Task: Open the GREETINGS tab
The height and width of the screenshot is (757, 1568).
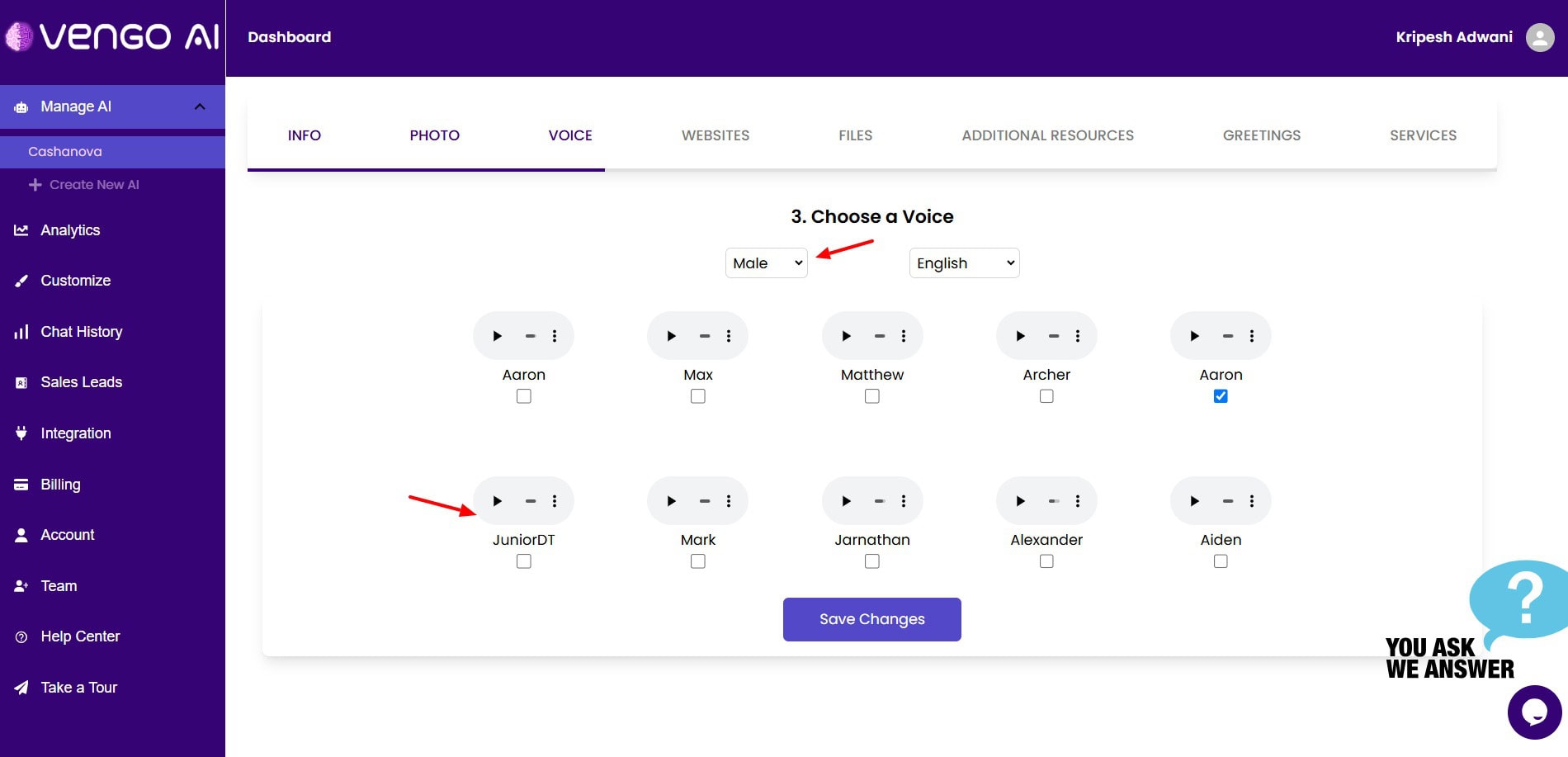Action: click(1262, 135)
